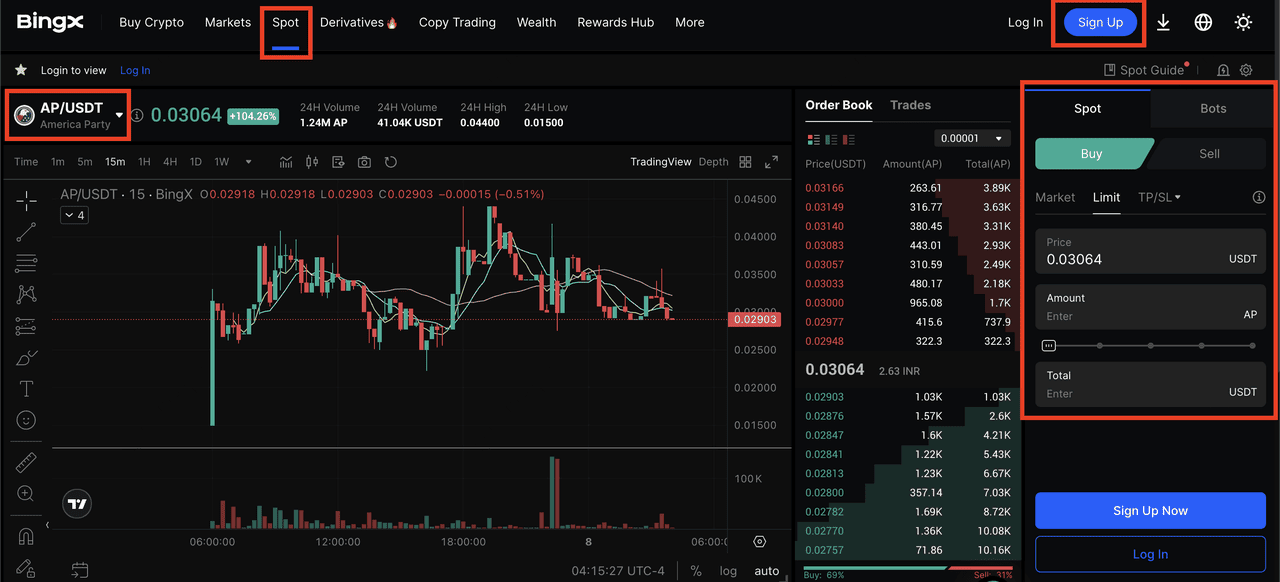
Task: Toggle auto scale on chart
Action: tap(766, 571)
